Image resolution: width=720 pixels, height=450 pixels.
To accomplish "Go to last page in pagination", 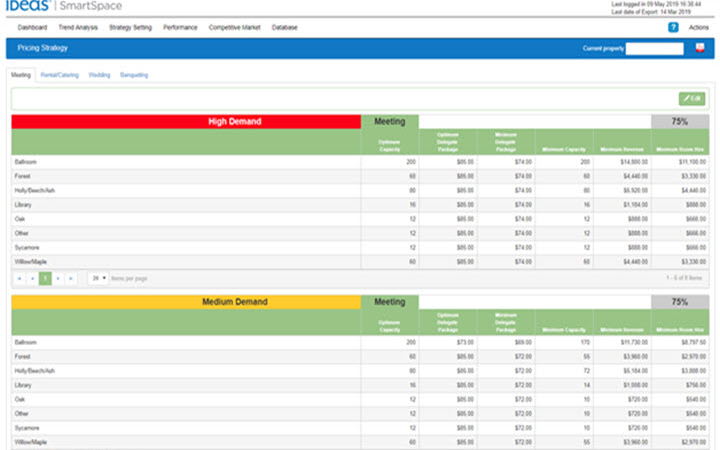I will click(x=71, y=278).
